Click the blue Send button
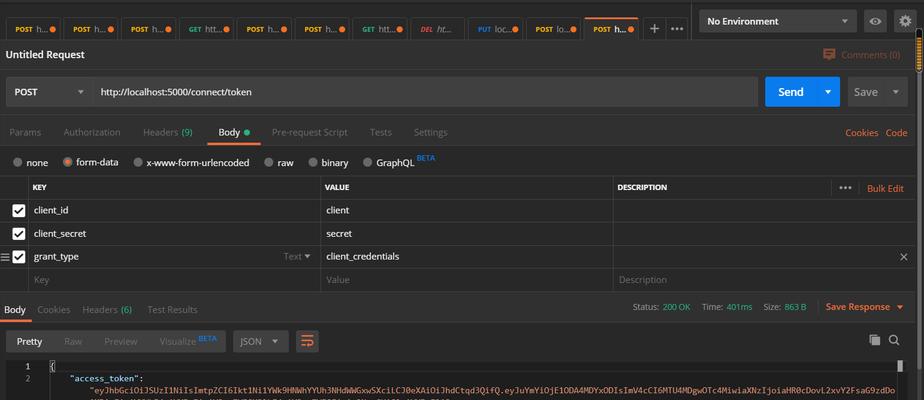924x400 pixels. [x=791, y=92]
